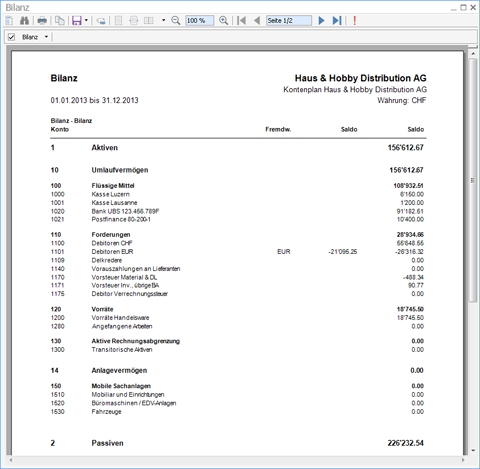Click the 'Vorsteuer Inv., übrige BA' row
The height and width of the screenshot is (469, 480).
click(x=237, y=285)
